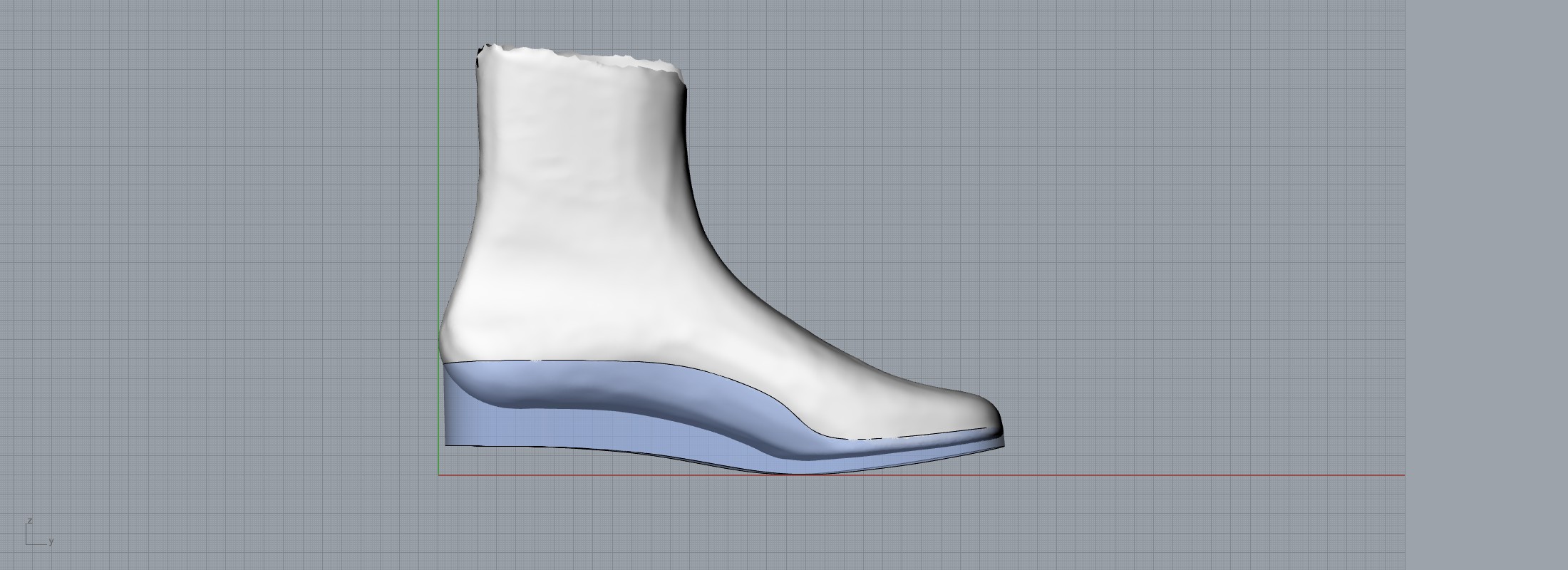Click the z label on the axes icon
Image resolution: width=1568 pixels, height=570 pixels.
30,522
